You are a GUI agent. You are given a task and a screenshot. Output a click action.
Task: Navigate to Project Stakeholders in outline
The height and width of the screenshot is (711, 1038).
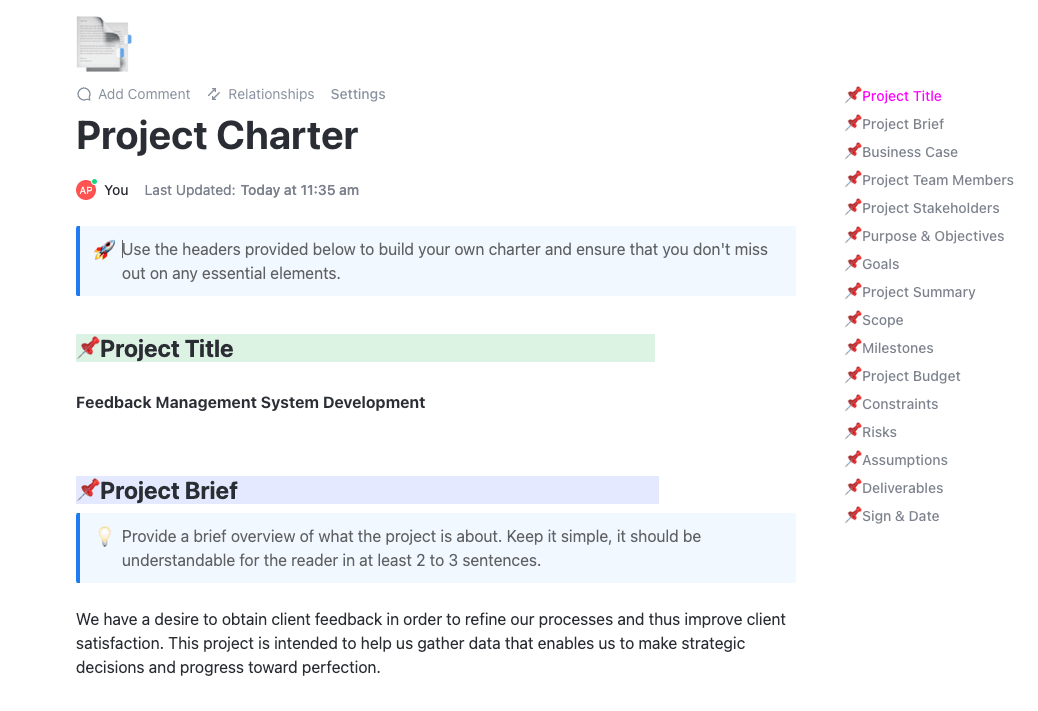[x=930, y=208]
